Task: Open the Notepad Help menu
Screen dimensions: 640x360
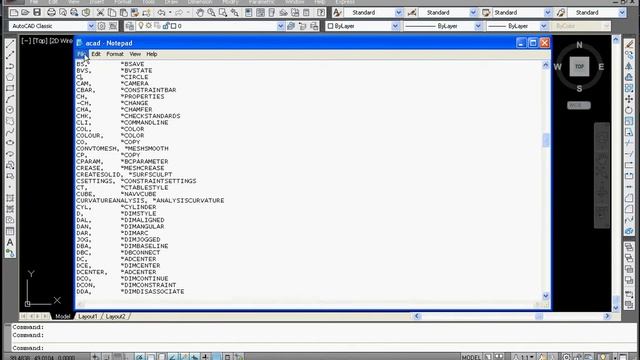Action: click(152, 54)
